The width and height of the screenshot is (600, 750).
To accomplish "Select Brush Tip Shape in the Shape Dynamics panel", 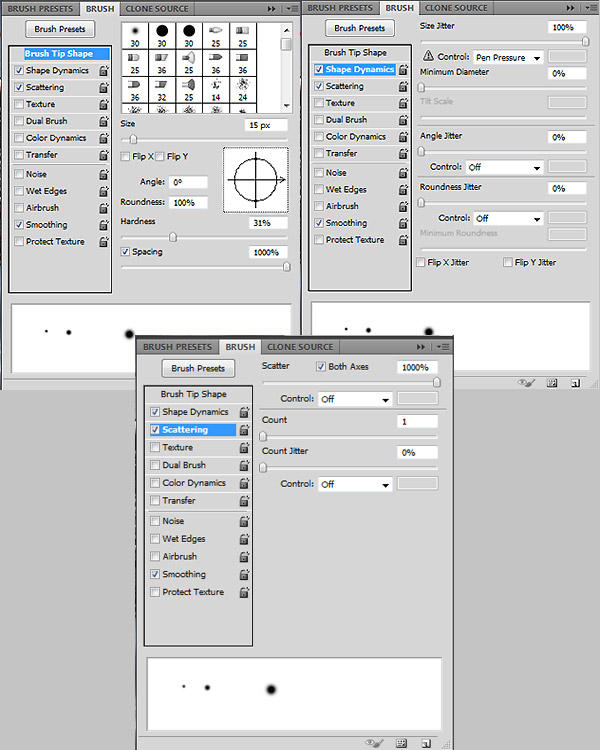I will [x=355, y=53].
